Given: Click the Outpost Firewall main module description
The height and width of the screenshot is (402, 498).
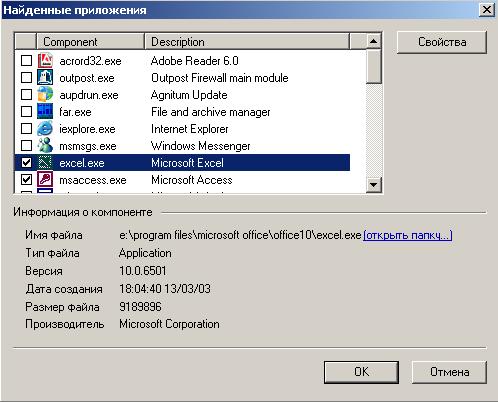Looking at the screenshot, I should pos(220,78).
